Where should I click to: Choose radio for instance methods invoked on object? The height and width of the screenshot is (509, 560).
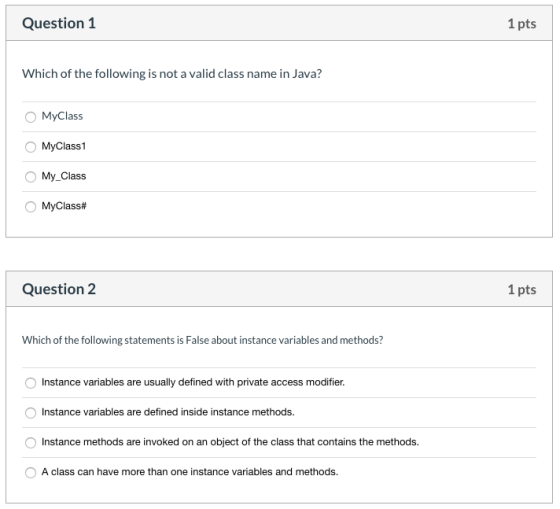[x=30, y=443]
